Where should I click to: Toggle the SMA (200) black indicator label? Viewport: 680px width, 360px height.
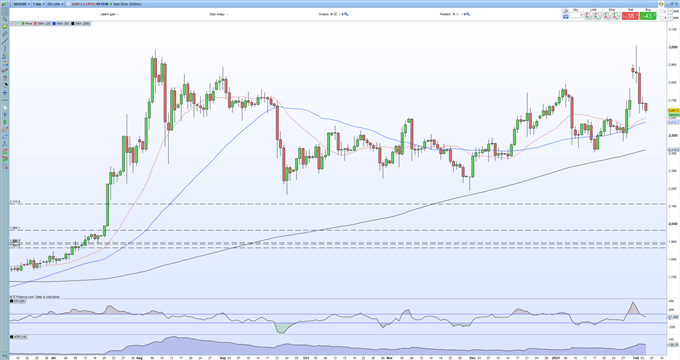(81, 23)
